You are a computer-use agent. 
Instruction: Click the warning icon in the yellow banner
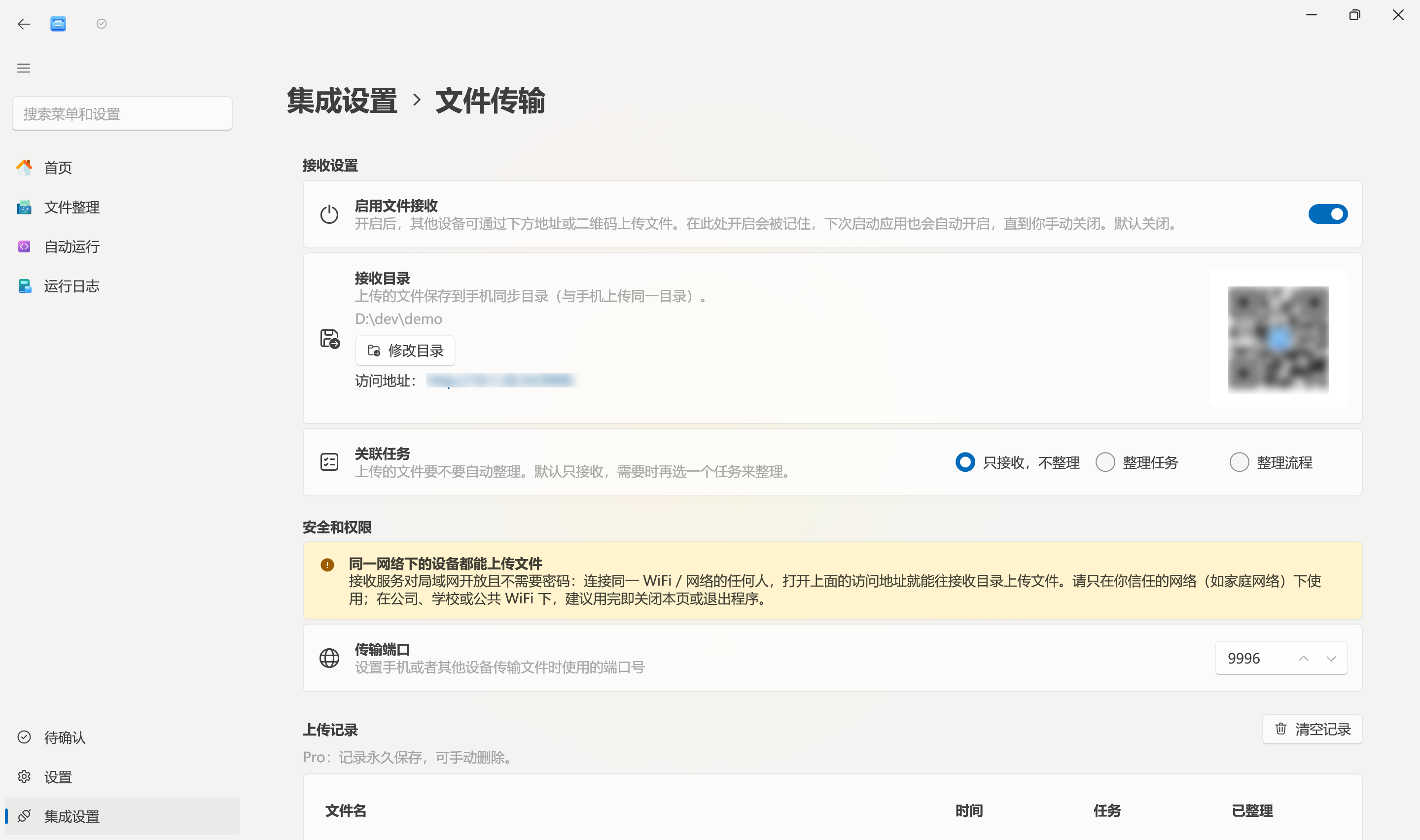click(x=327, y=564)
